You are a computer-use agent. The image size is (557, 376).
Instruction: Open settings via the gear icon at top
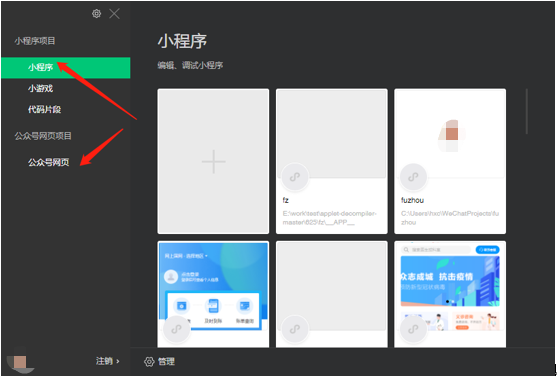96,14
